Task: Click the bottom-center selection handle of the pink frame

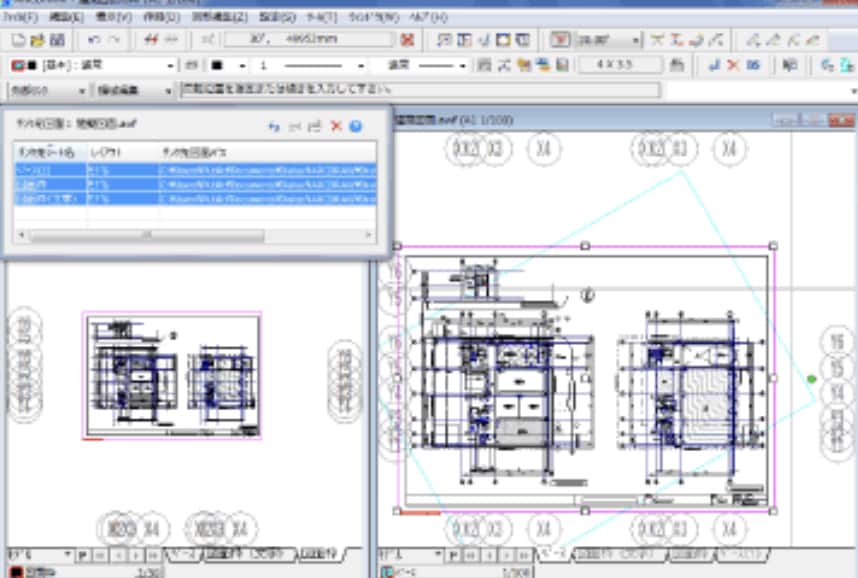Action: pyautogui.click(x=585, y=511)
